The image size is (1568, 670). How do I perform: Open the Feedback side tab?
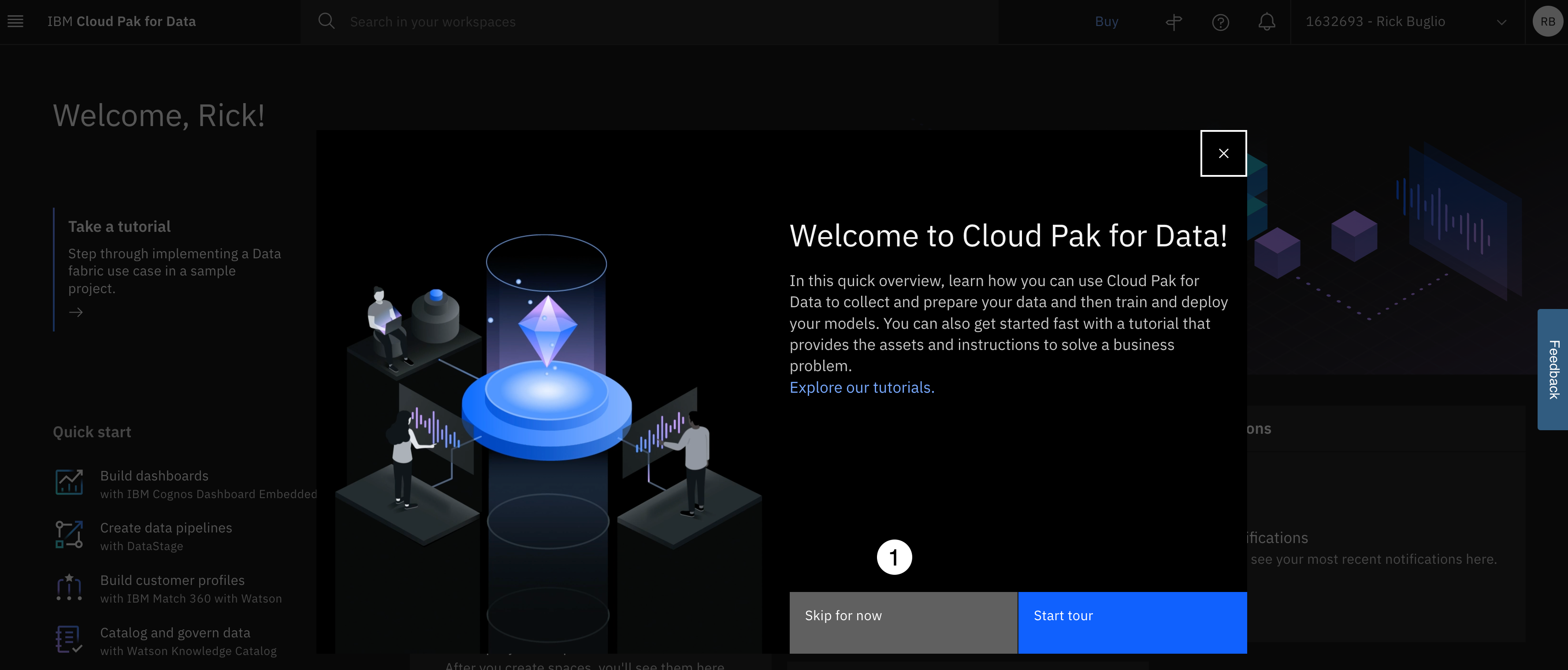click(x=1553, y=370)
